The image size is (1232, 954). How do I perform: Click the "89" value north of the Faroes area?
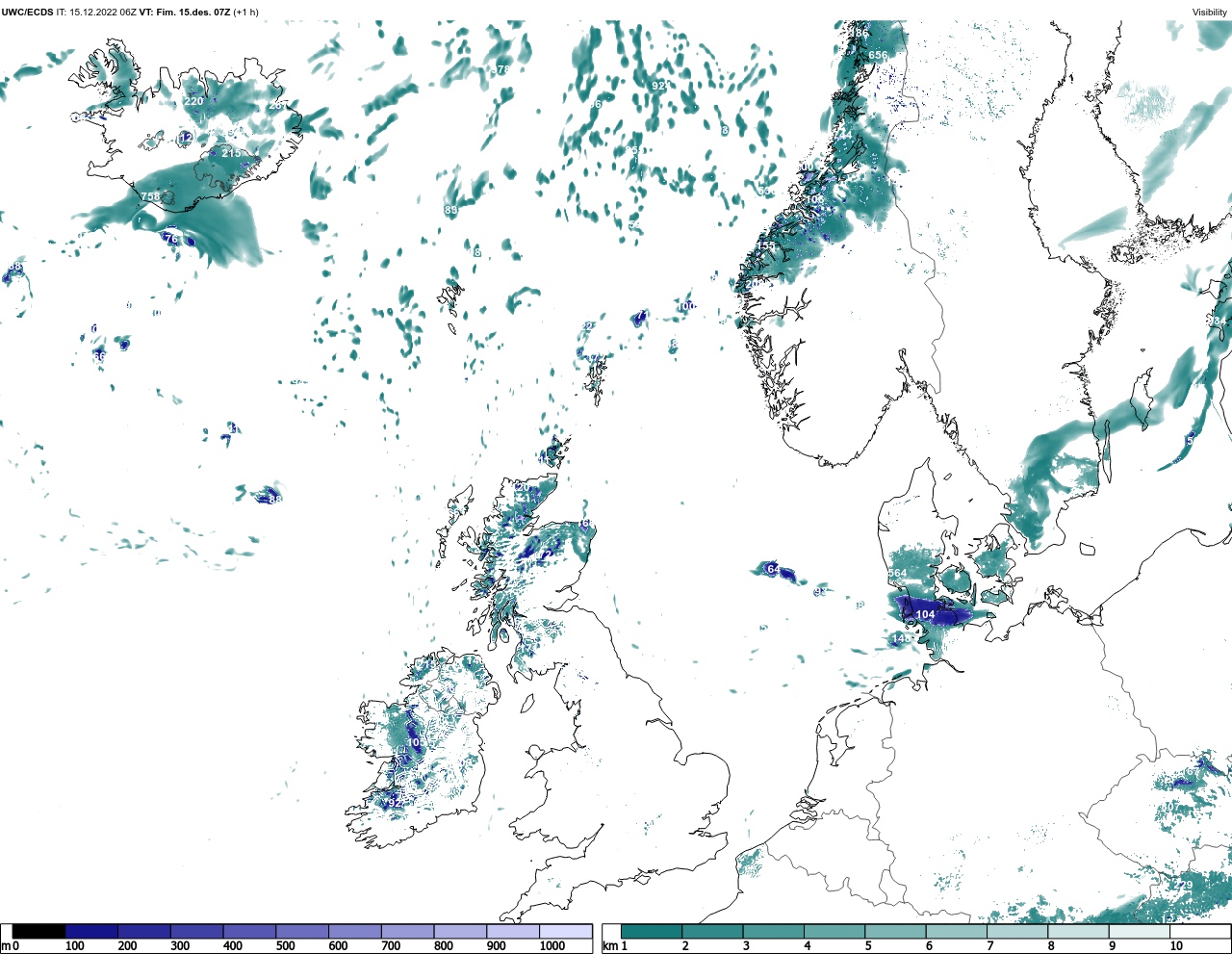[x=450, y=210]
